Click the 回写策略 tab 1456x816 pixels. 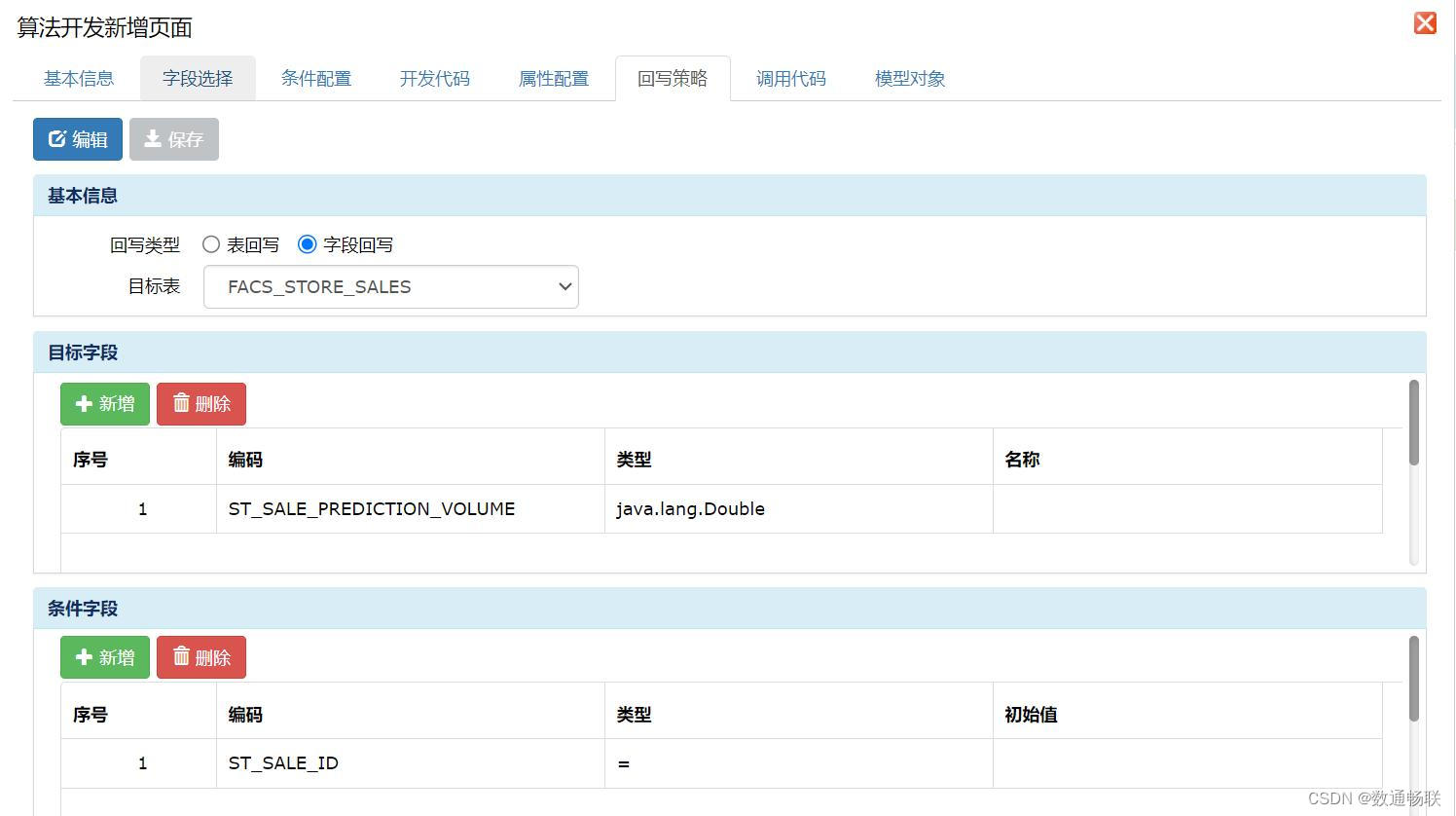[673, 79]
